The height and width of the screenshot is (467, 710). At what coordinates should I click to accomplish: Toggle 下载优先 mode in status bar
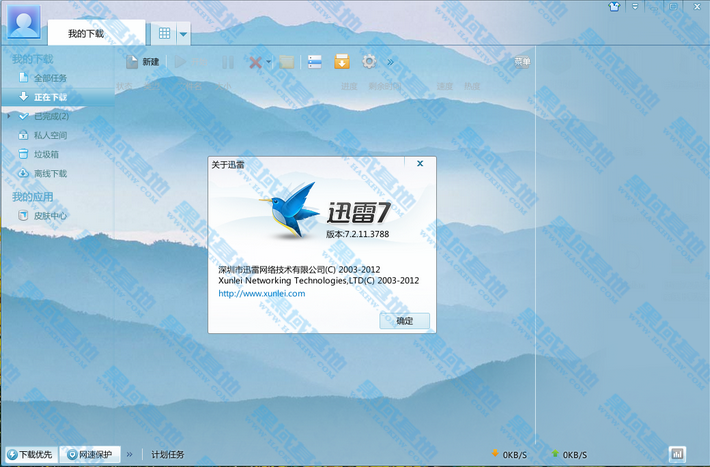pyautogui.click(x=31, y=454)
